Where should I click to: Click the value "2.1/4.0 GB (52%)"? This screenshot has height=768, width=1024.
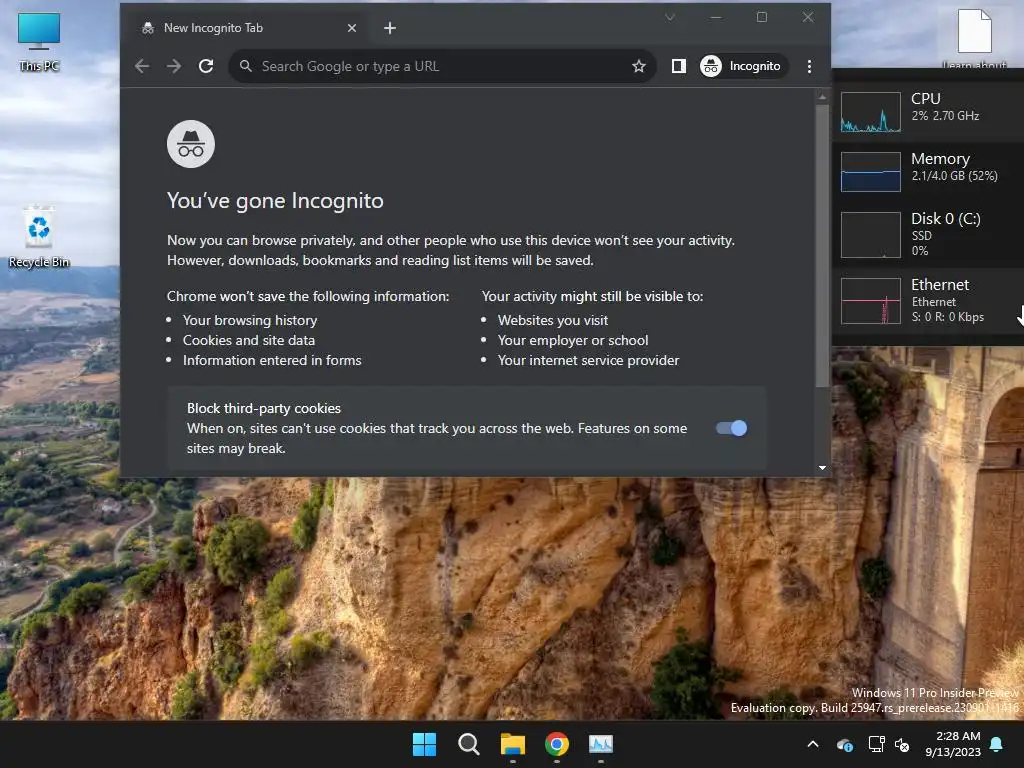(955, 176)
